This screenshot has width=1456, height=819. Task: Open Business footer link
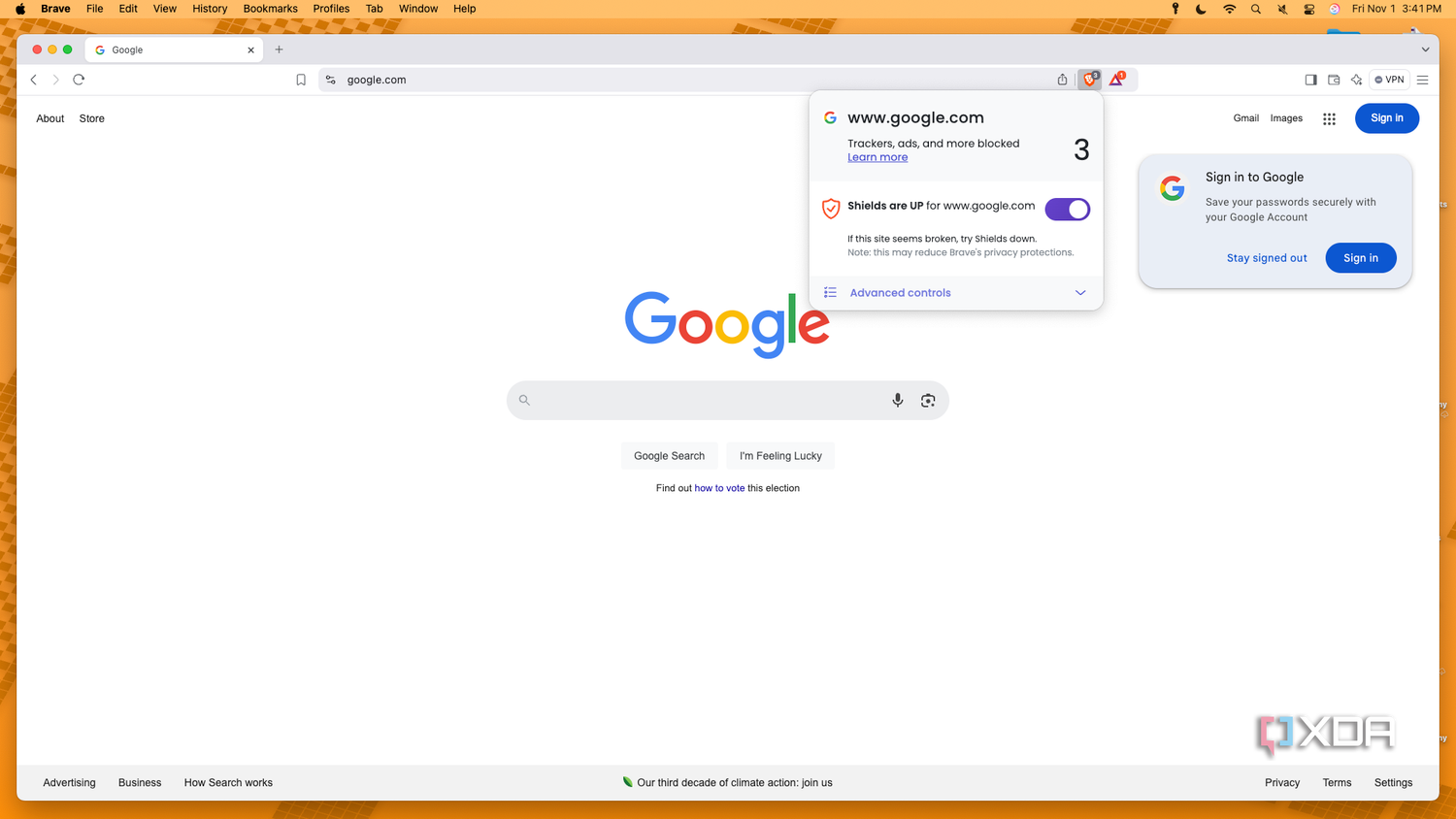(x=140, y=782)
